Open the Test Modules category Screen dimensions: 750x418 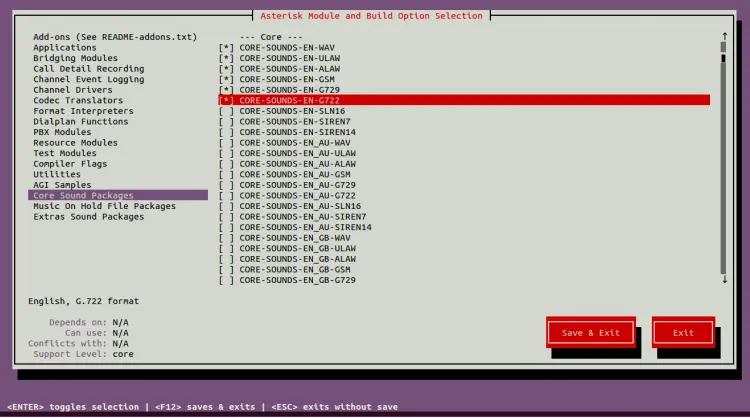[x=65, y=153]
